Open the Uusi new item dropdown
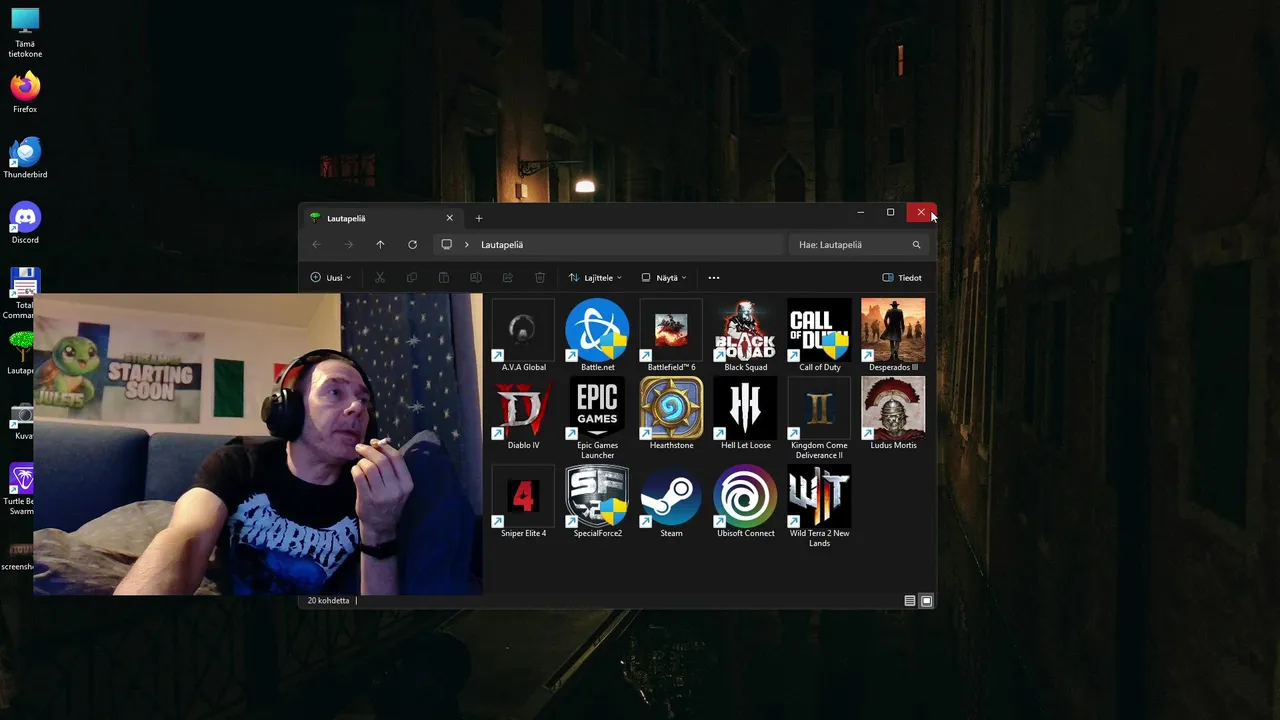The image size is (1280, 720). [x=331, y=278]
